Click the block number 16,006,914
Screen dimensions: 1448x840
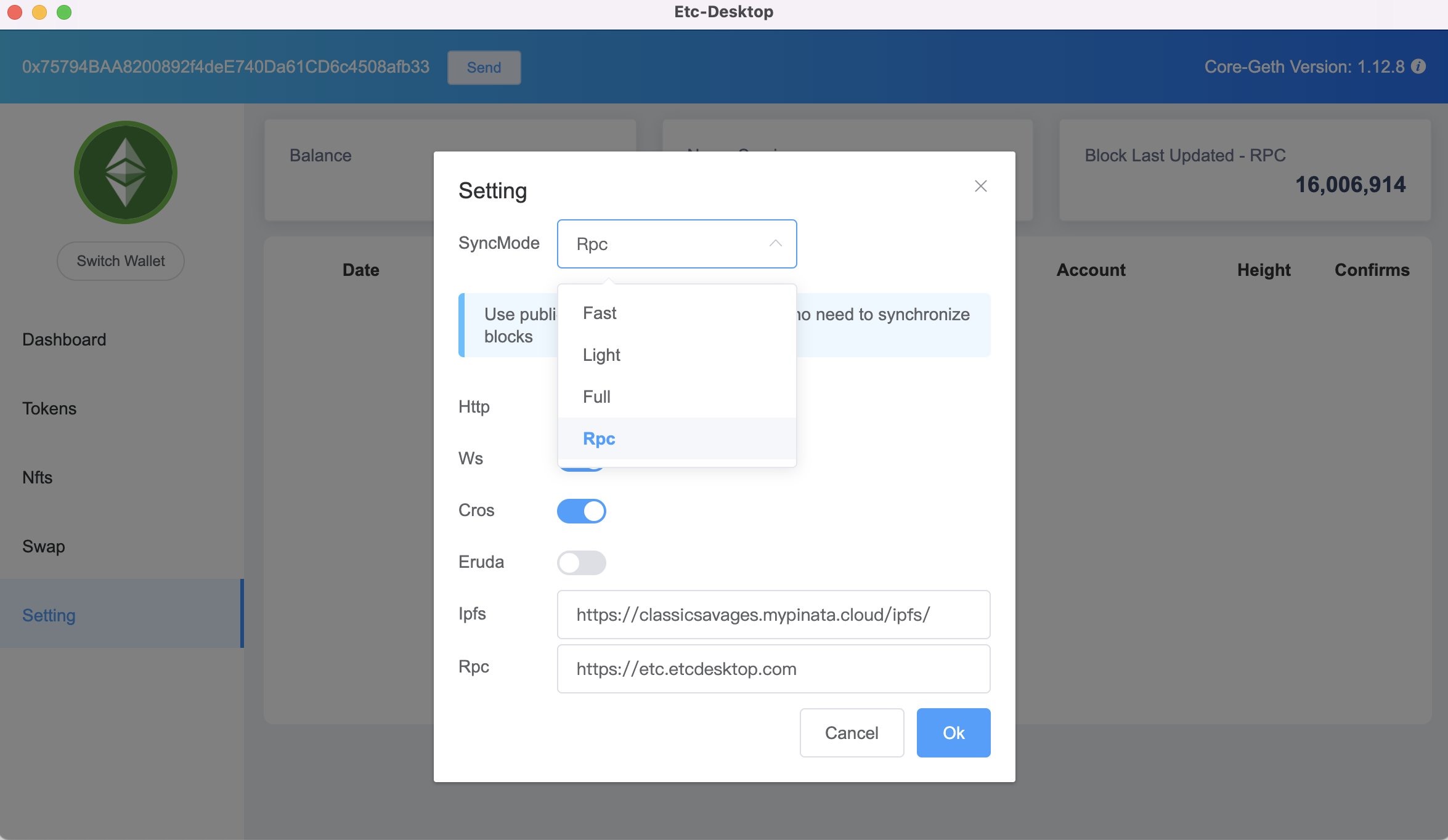1350,184
